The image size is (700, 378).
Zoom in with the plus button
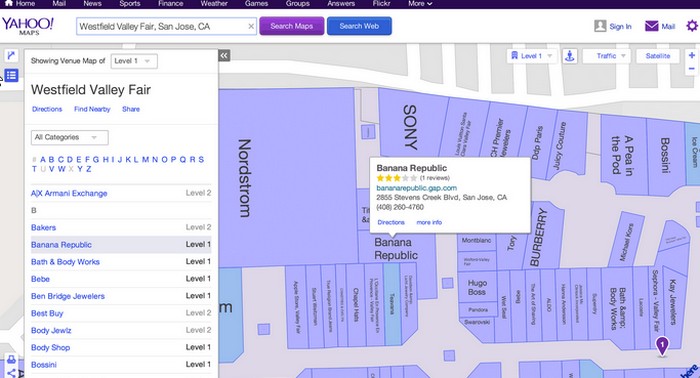pyautogui.click(x=692, y=55)
